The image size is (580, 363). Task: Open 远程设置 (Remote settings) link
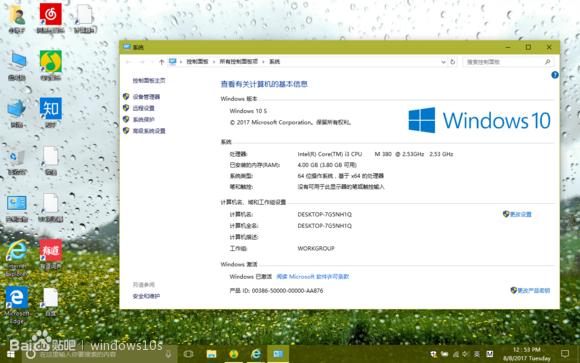144,108
